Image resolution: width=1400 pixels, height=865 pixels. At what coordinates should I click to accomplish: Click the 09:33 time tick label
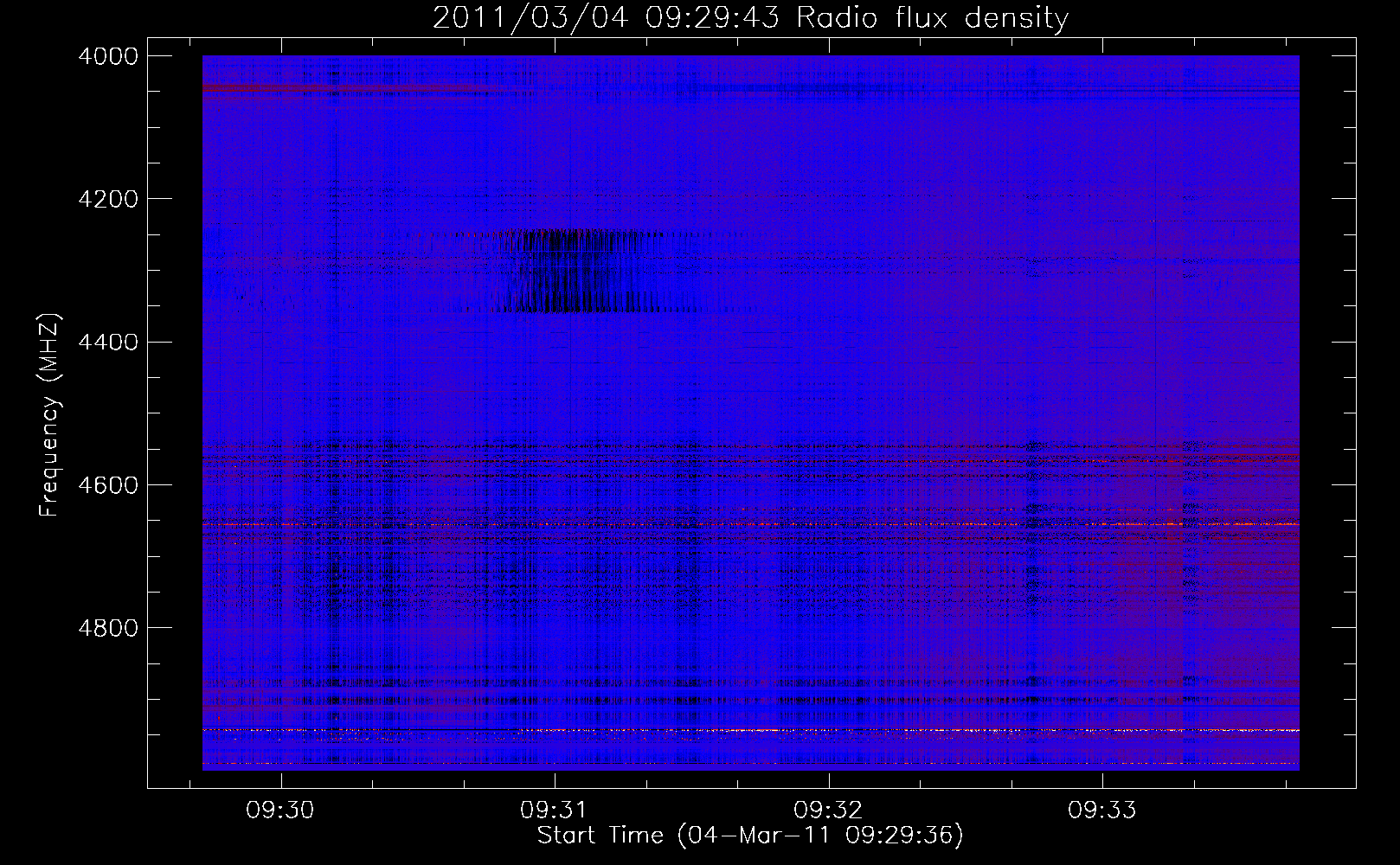tap(1101, 811)
